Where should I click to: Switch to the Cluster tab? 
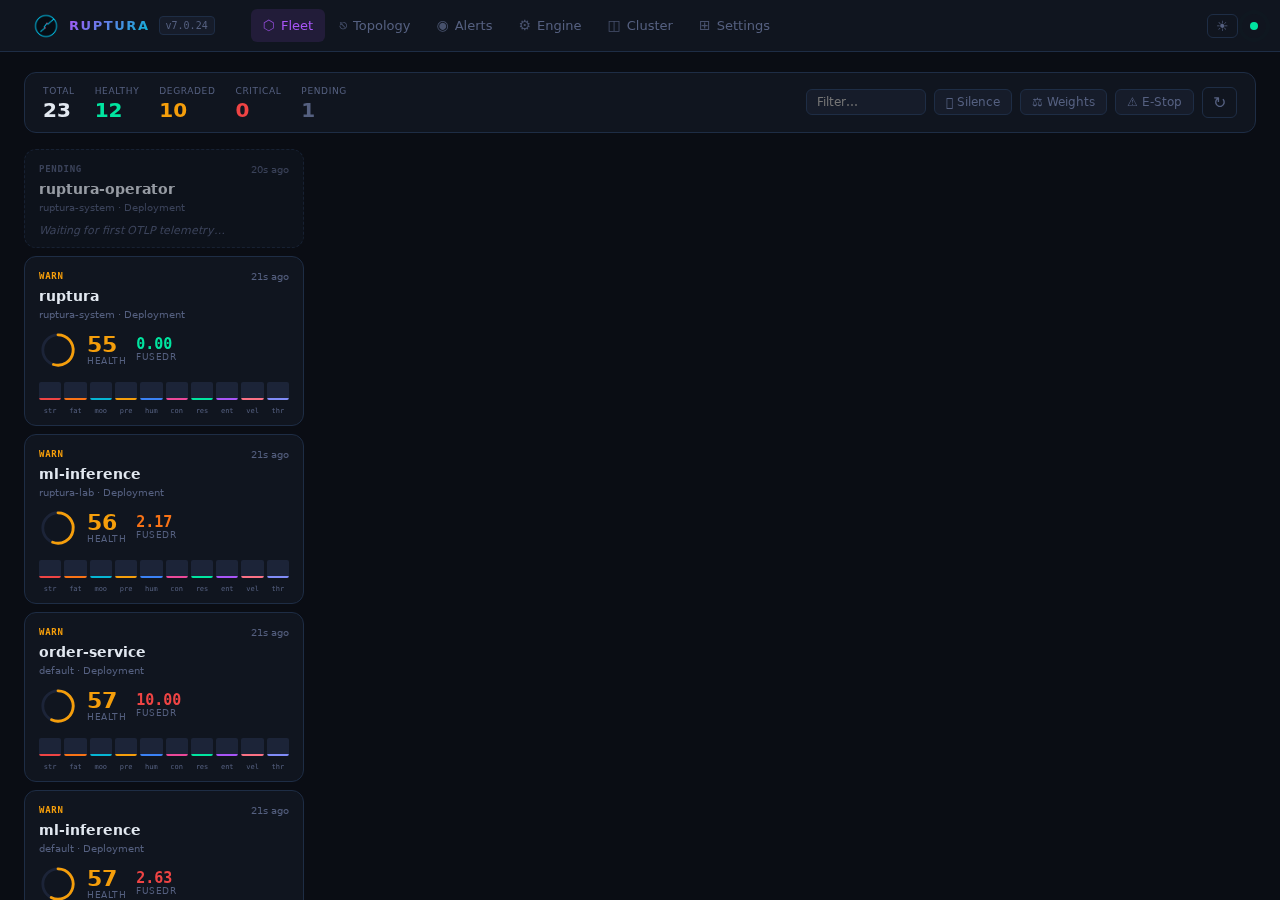(x=640, y=26)
